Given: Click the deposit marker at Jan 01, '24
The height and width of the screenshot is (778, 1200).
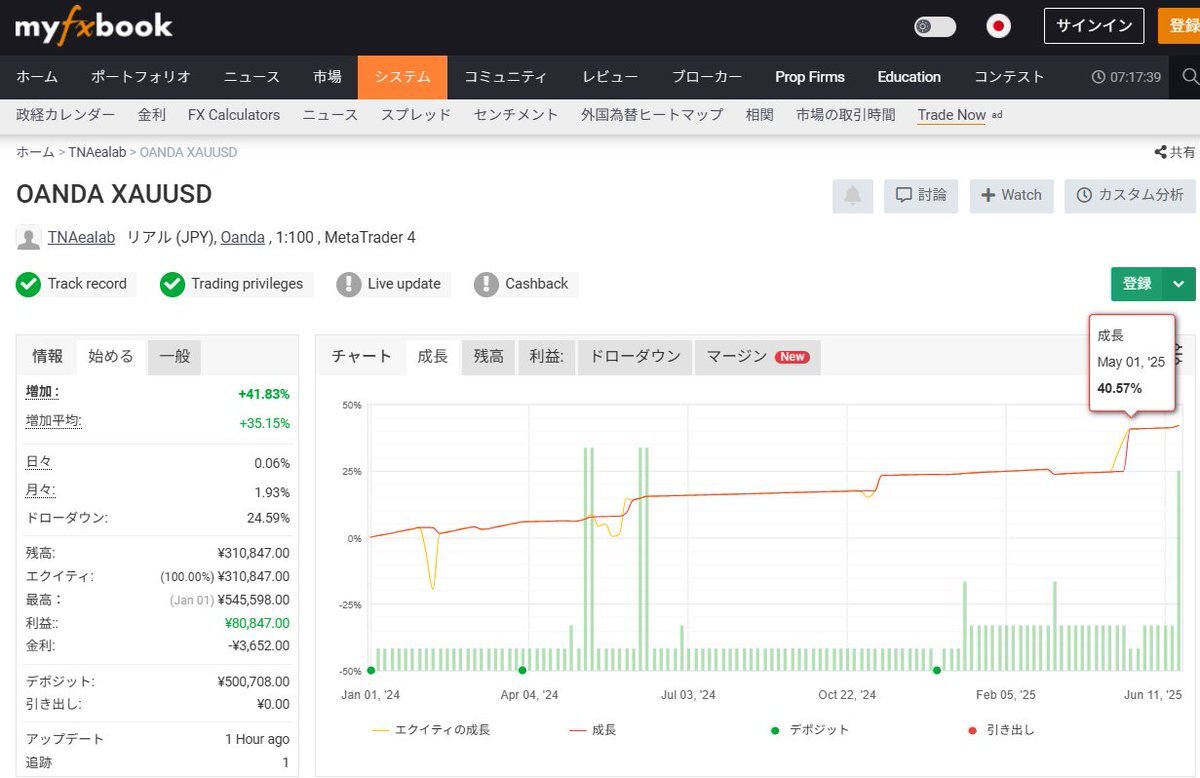Looking at the screenshot, I should click(371, 670).
